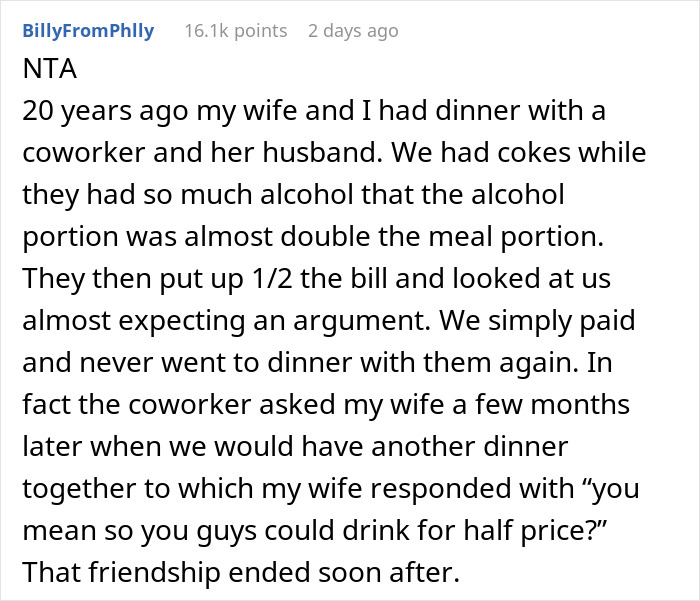
Task: Click the '2 days ago' timestamp
Action: click(x=353, y=31)
